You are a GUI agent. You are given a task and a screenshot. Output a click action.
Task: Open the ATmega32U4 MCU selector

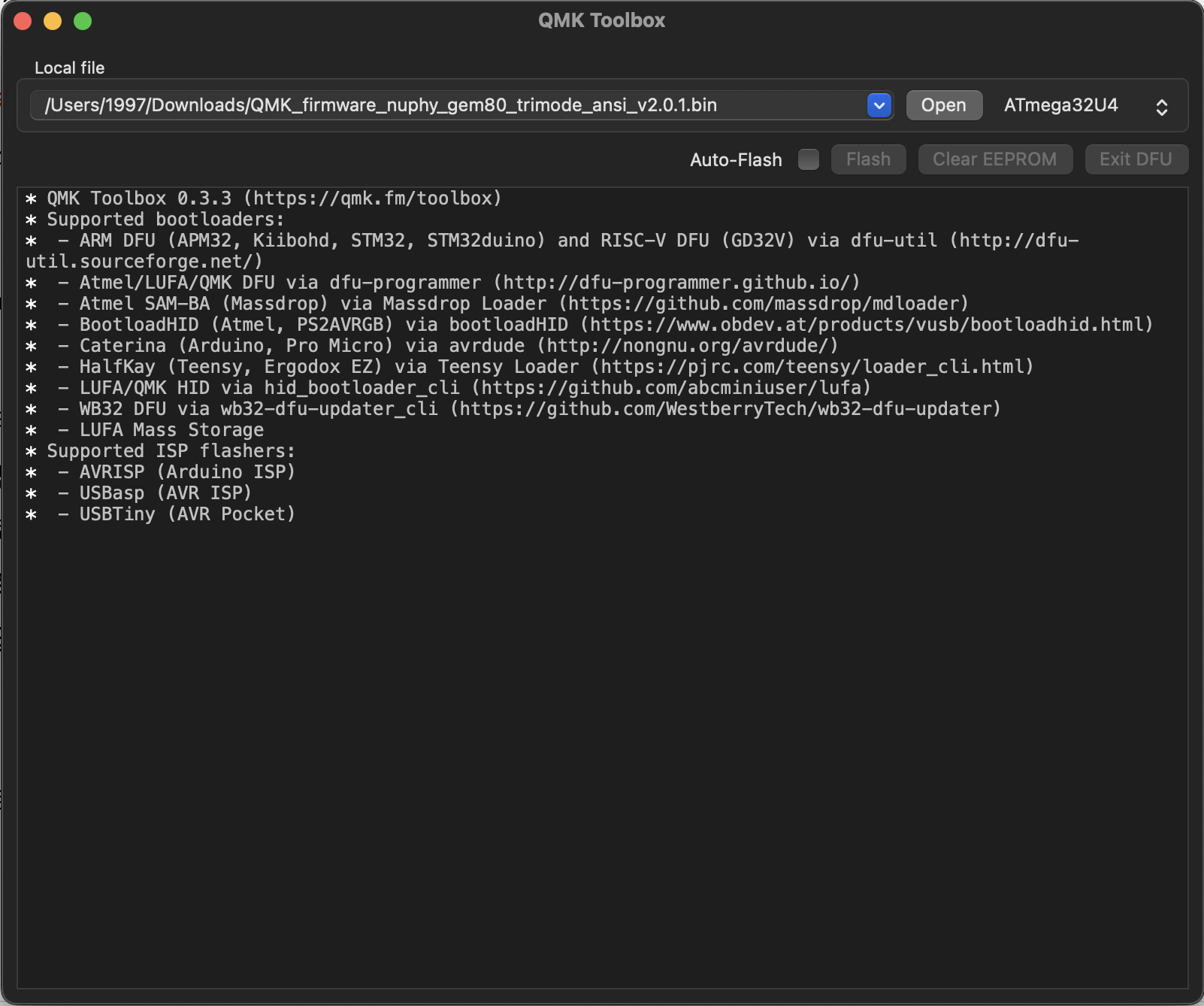pyautogui.click(x=1086, y=105)
